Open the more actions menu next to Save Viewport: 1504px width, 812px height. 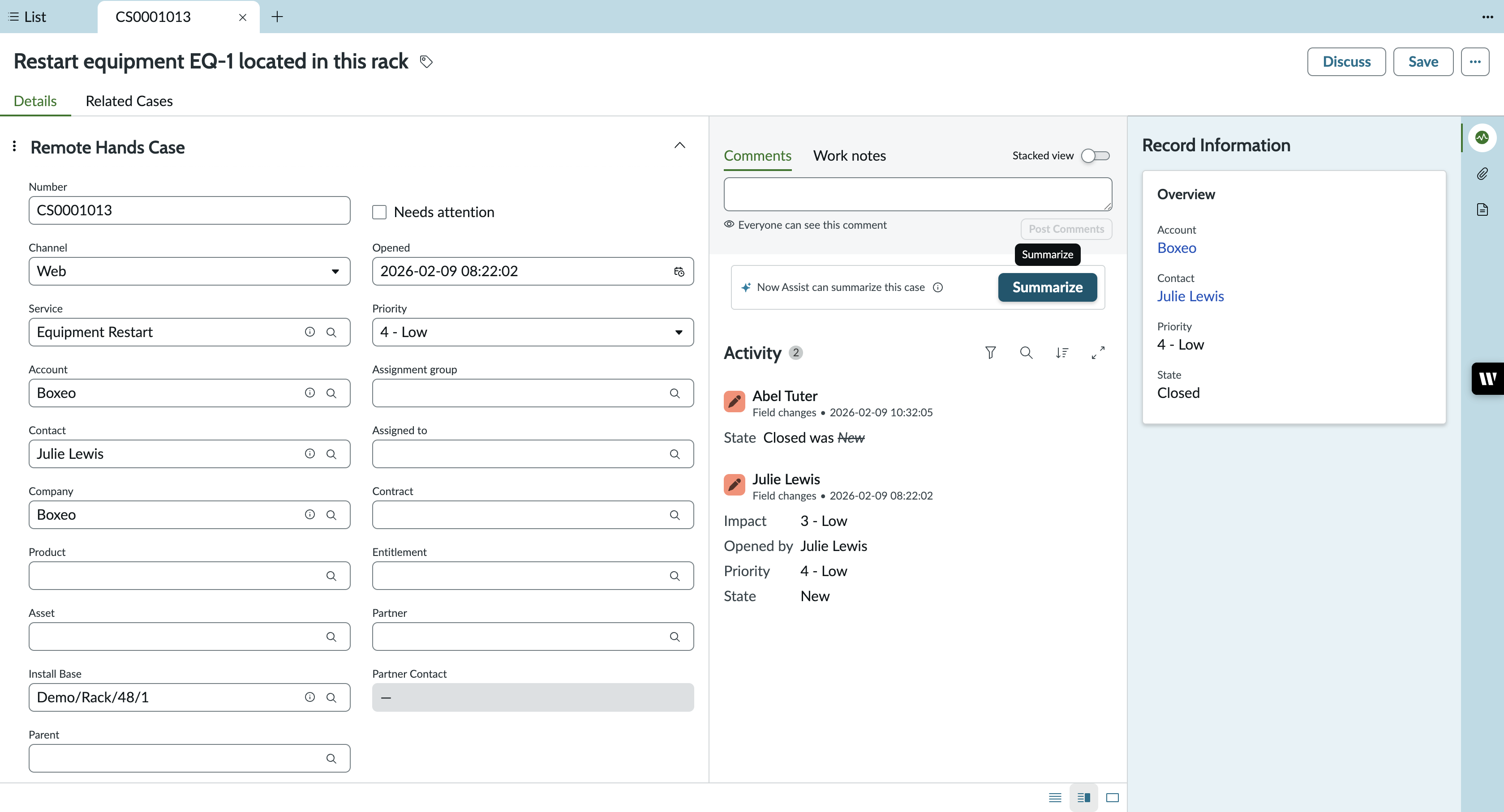tap(1475, 62)
